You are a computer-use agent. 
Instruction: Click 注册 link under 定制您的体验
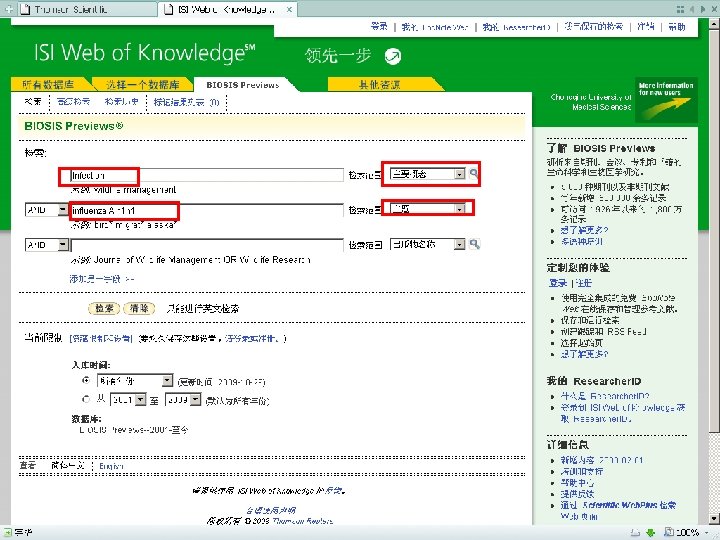(583, 283)
